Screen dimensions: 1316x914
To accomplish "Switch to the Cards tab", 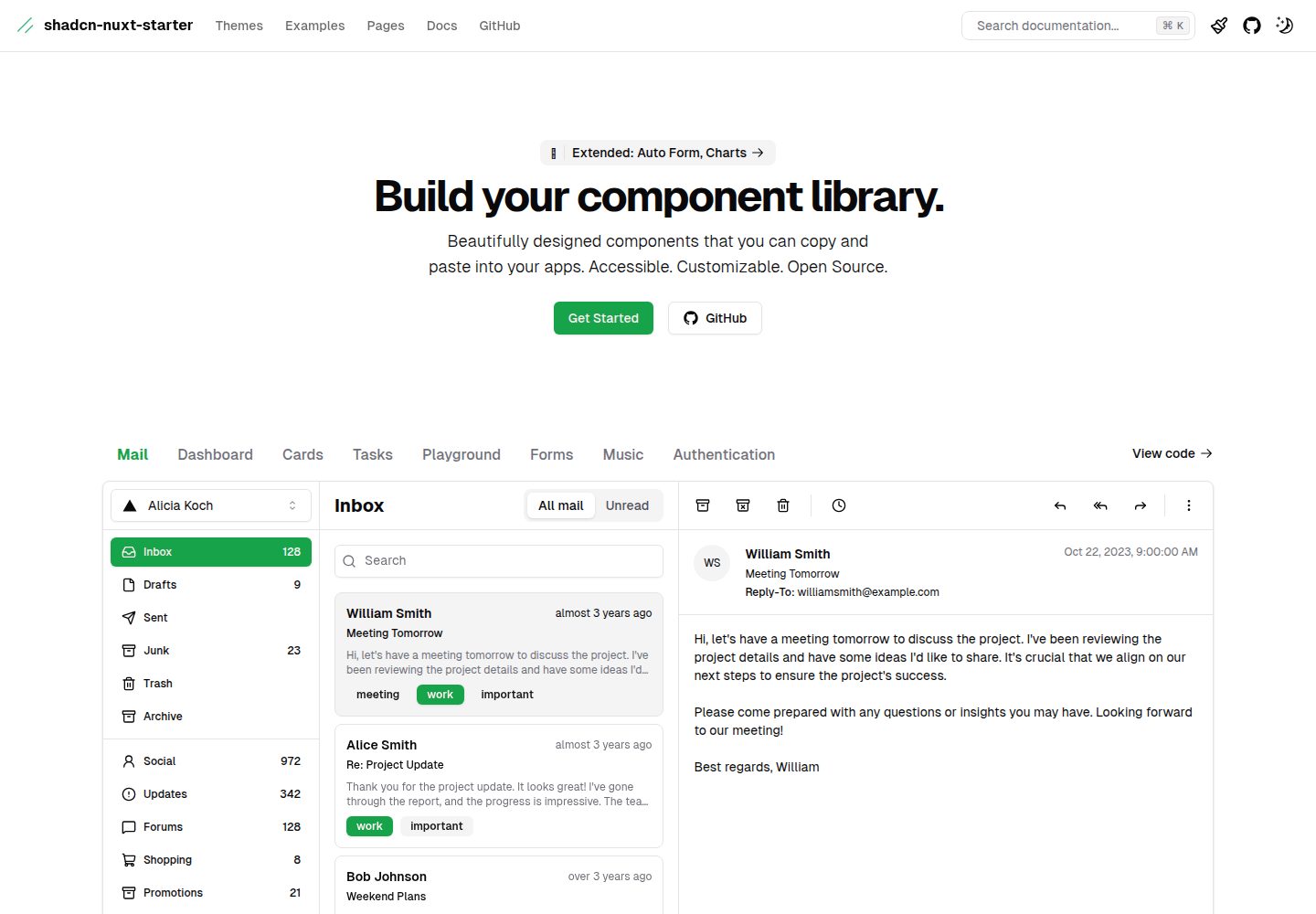I will pos(302,454).
